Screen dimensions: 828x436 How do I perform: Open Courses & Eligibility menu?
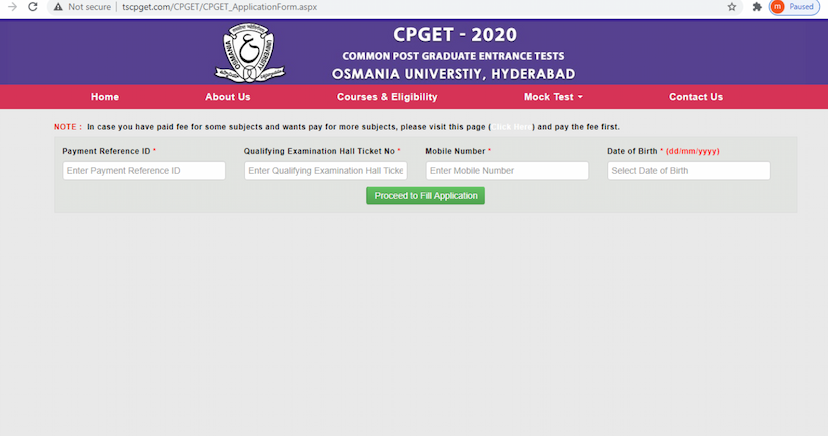[x=387, y=97]
